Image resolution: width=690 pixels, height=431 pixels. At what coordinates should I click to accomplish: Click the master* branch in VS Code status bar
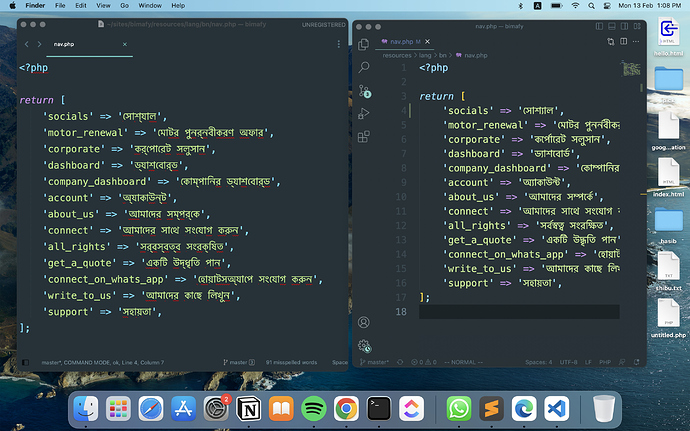(x=374, y=362)
